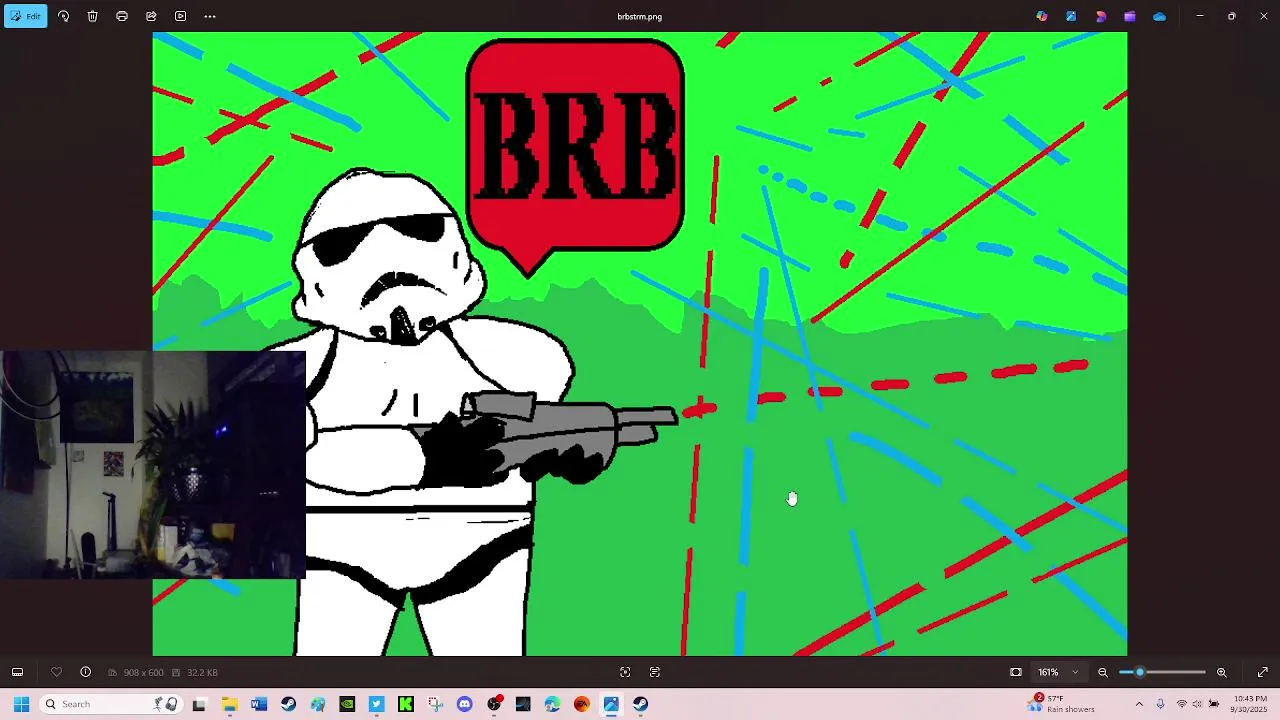Open first Steam icon on taskbar
The height and width of the screenshot is (720, 1280).
[x=288, y=704]
